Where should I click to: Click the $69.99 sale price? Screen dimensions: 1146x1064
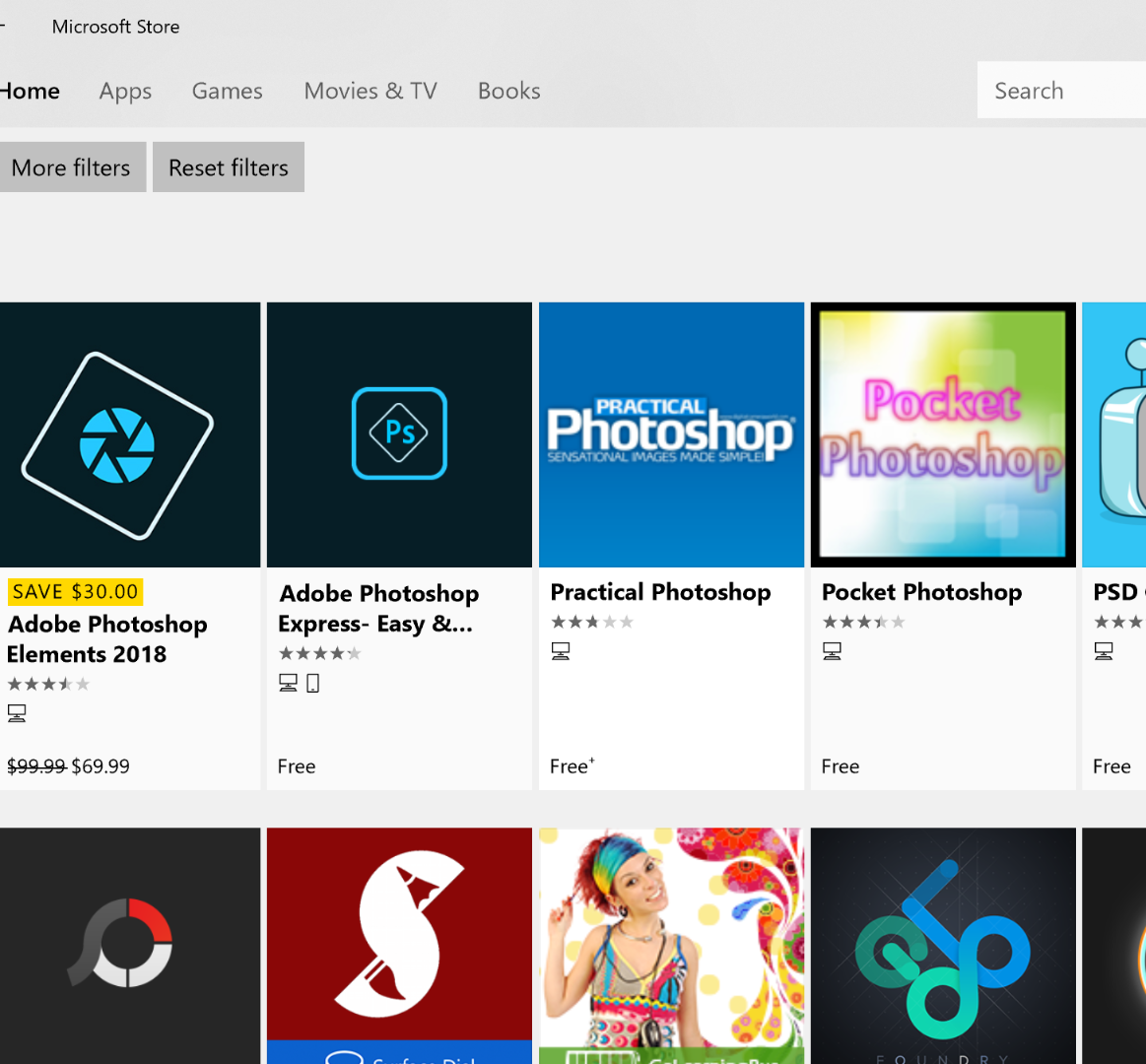click(x=101, y=765)
